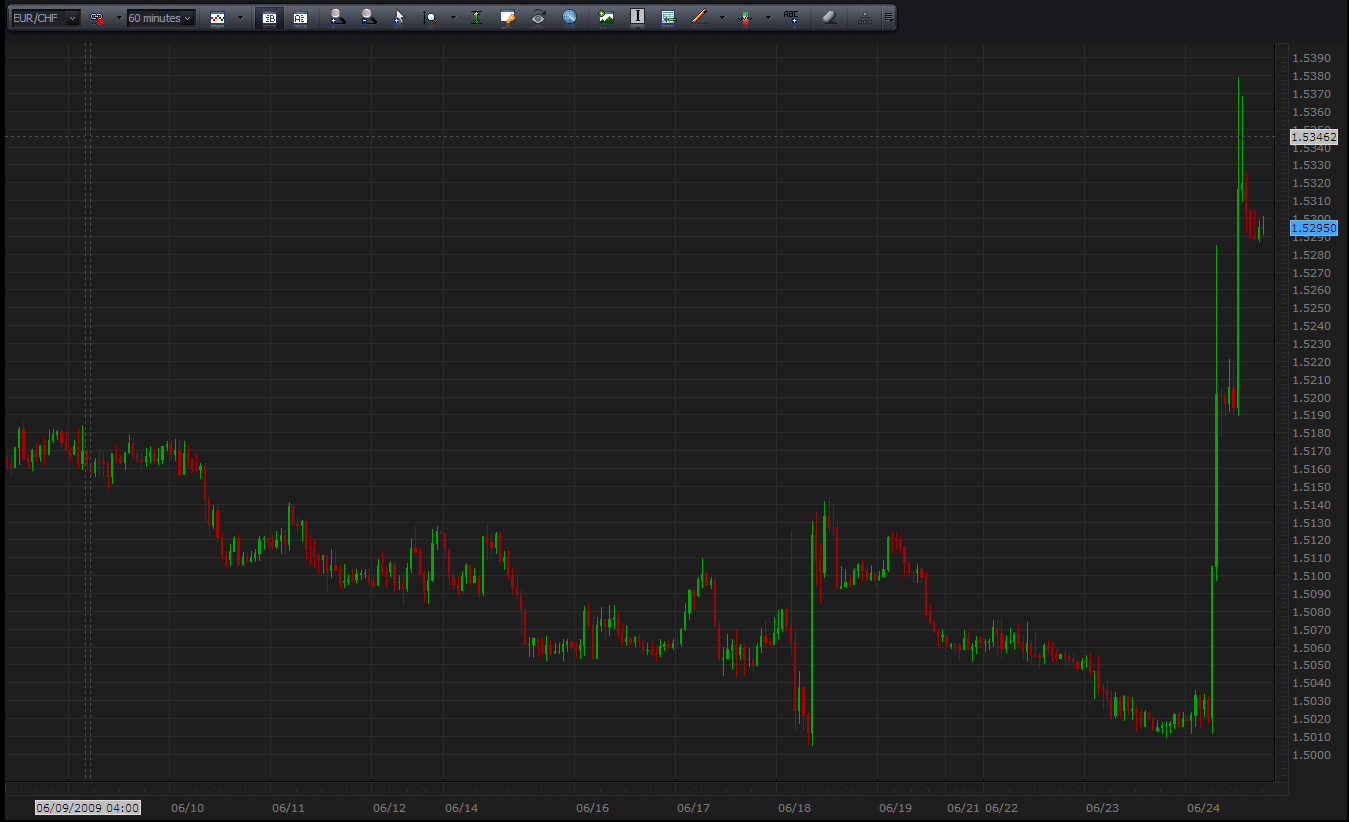
Task: Click the 06/18 date axis label
Action: point(793,807)
